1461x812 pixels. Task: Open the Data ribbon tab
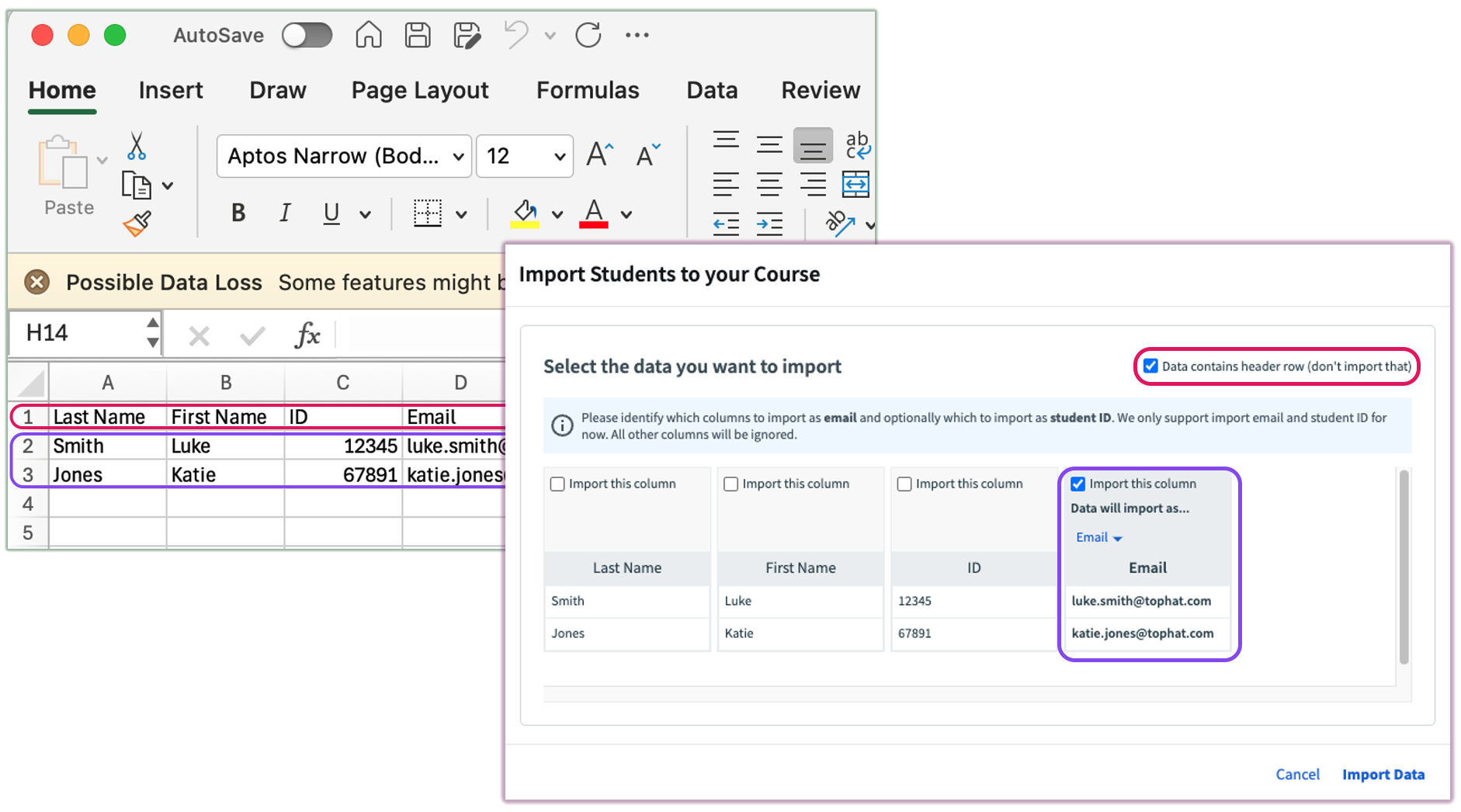coord(711,90)
